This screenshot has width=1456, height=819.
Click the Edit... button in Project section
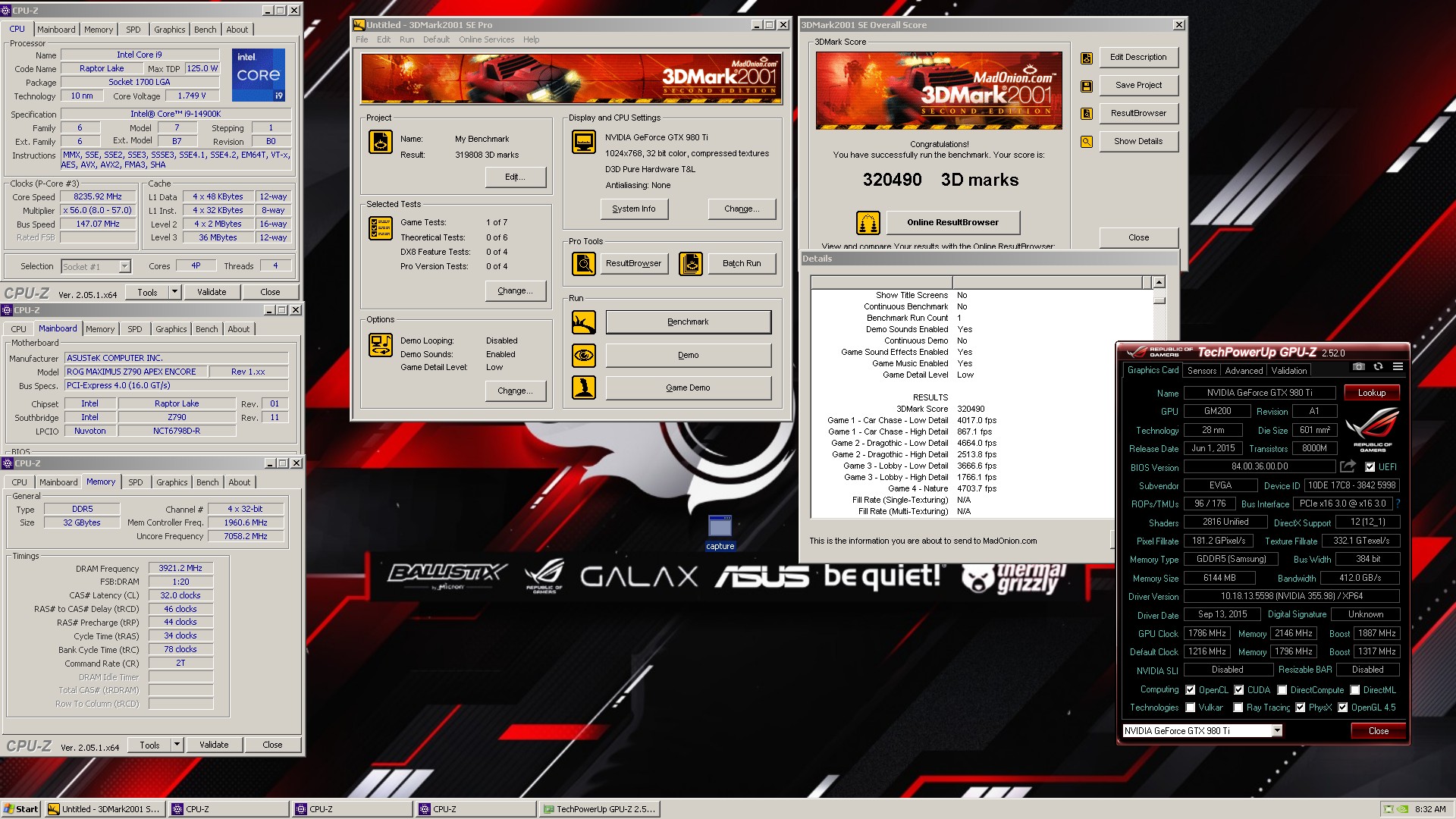(516, 177)
